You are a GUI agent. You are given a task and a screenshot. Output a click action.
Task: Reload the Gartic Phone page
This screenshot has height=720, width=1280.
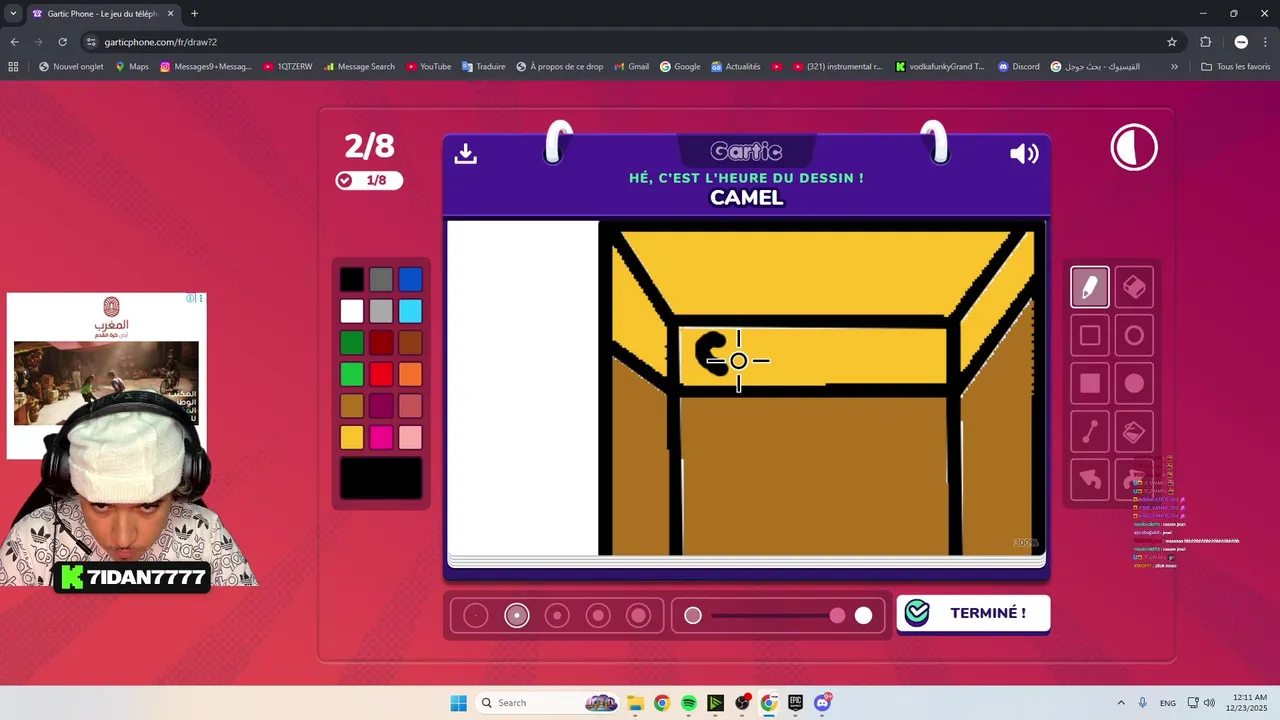click(62, 42)
